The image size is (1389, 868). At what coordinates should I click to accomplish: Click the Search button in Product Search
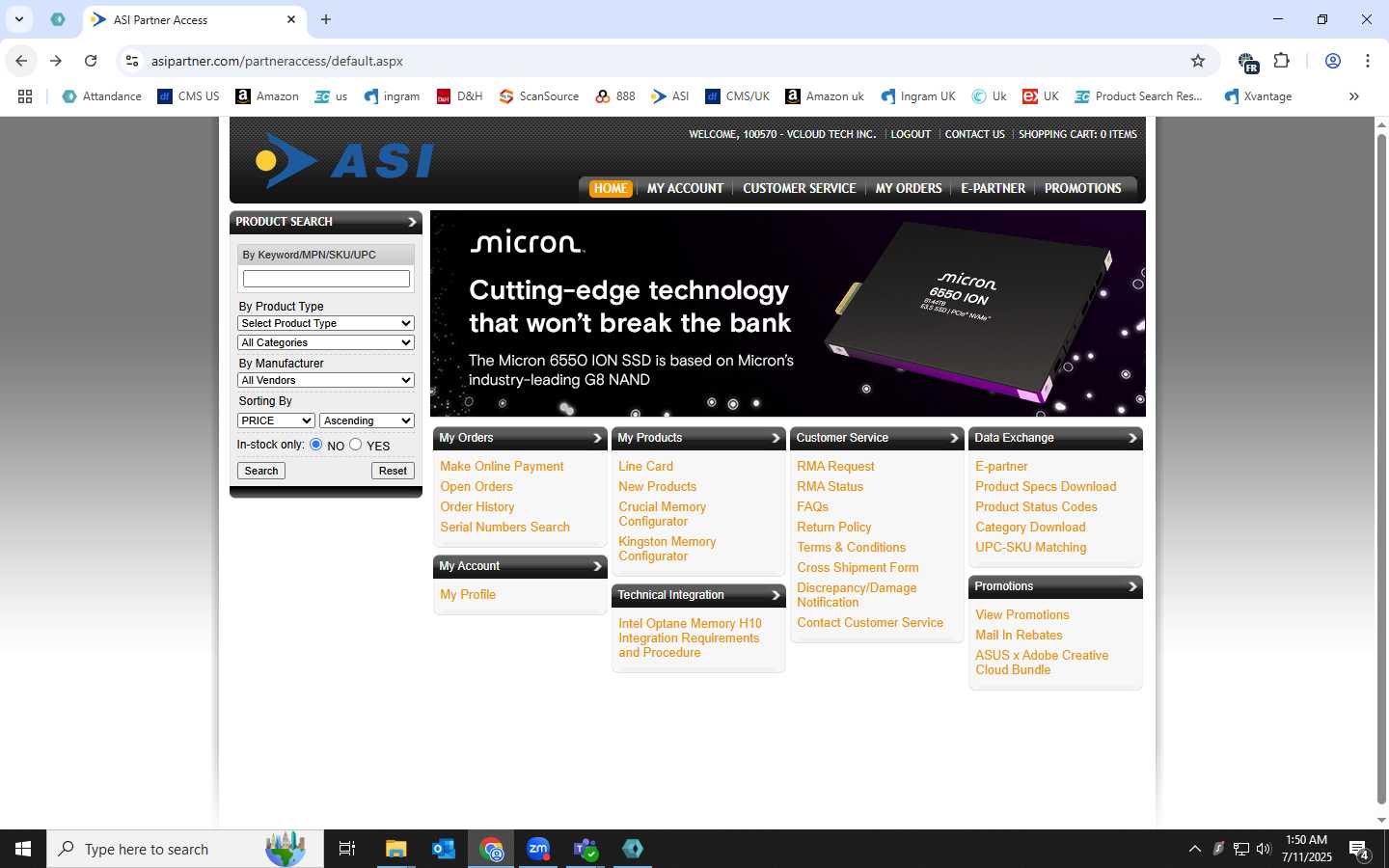(261, 471)
